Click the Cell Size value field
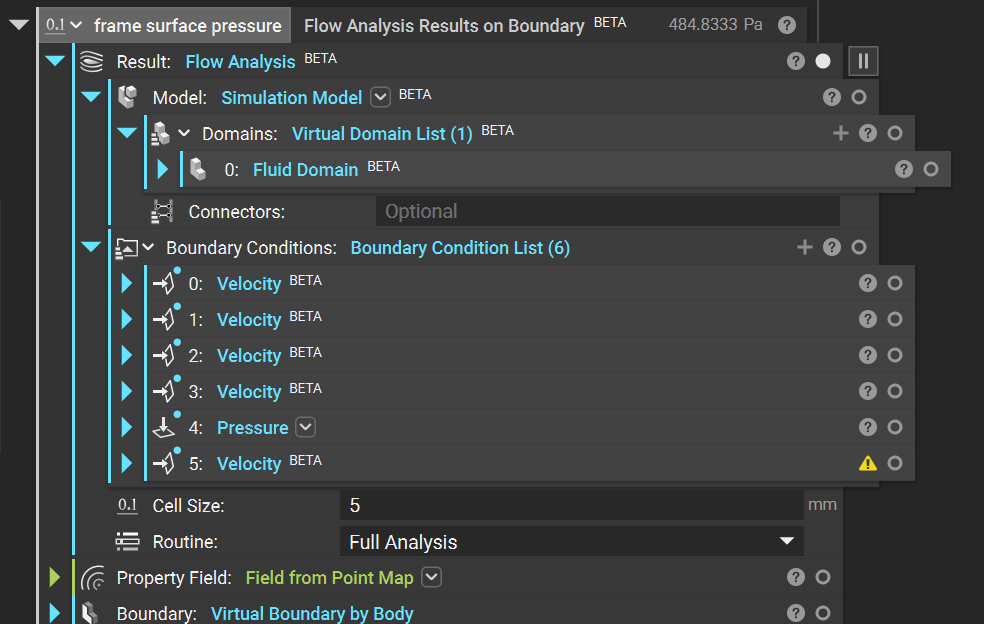This screenshot has width=984, height=624. pyautogui.click(x=572, y=505)
